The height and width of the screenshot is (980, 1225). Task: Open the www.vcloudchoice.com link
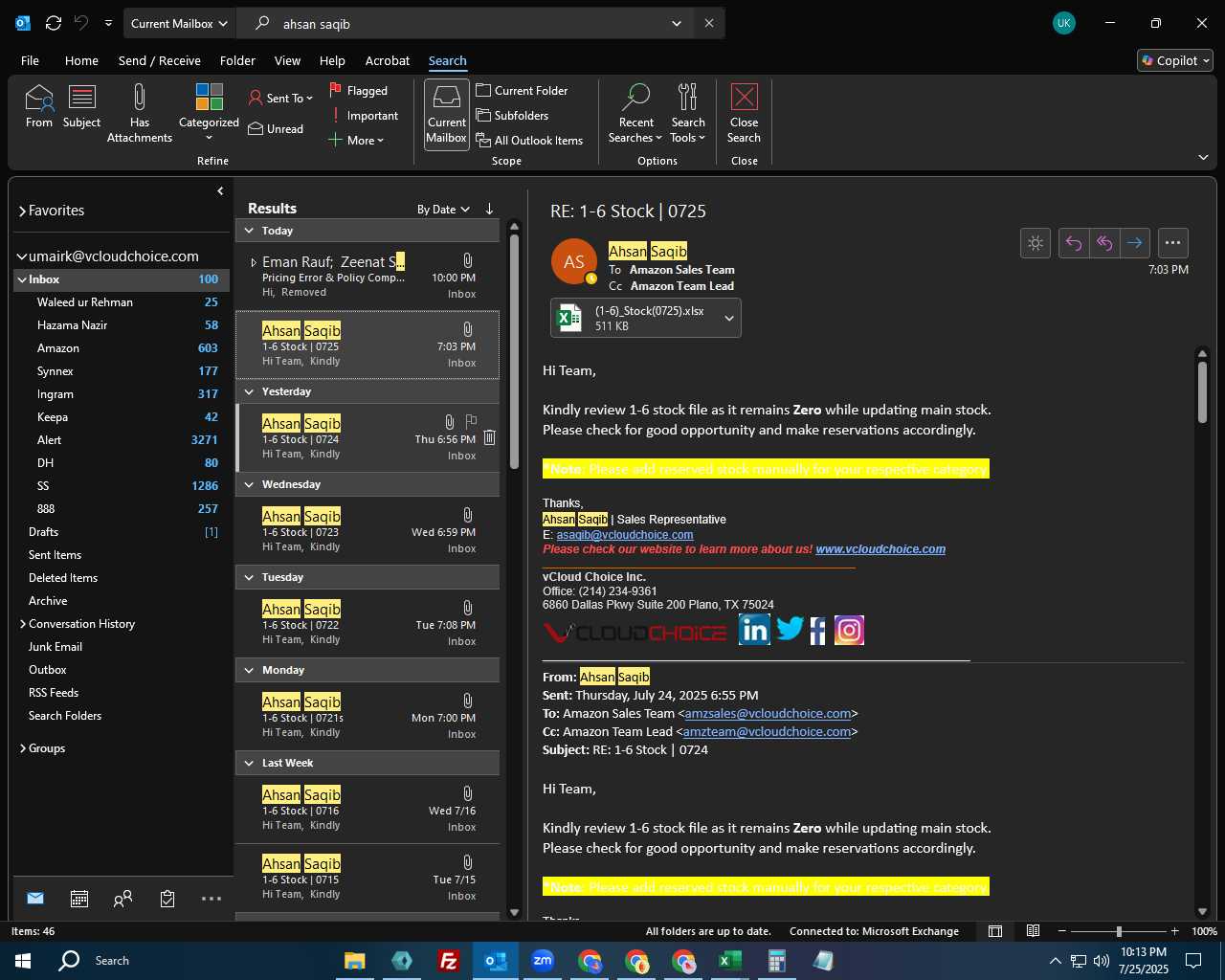[880, 549]
